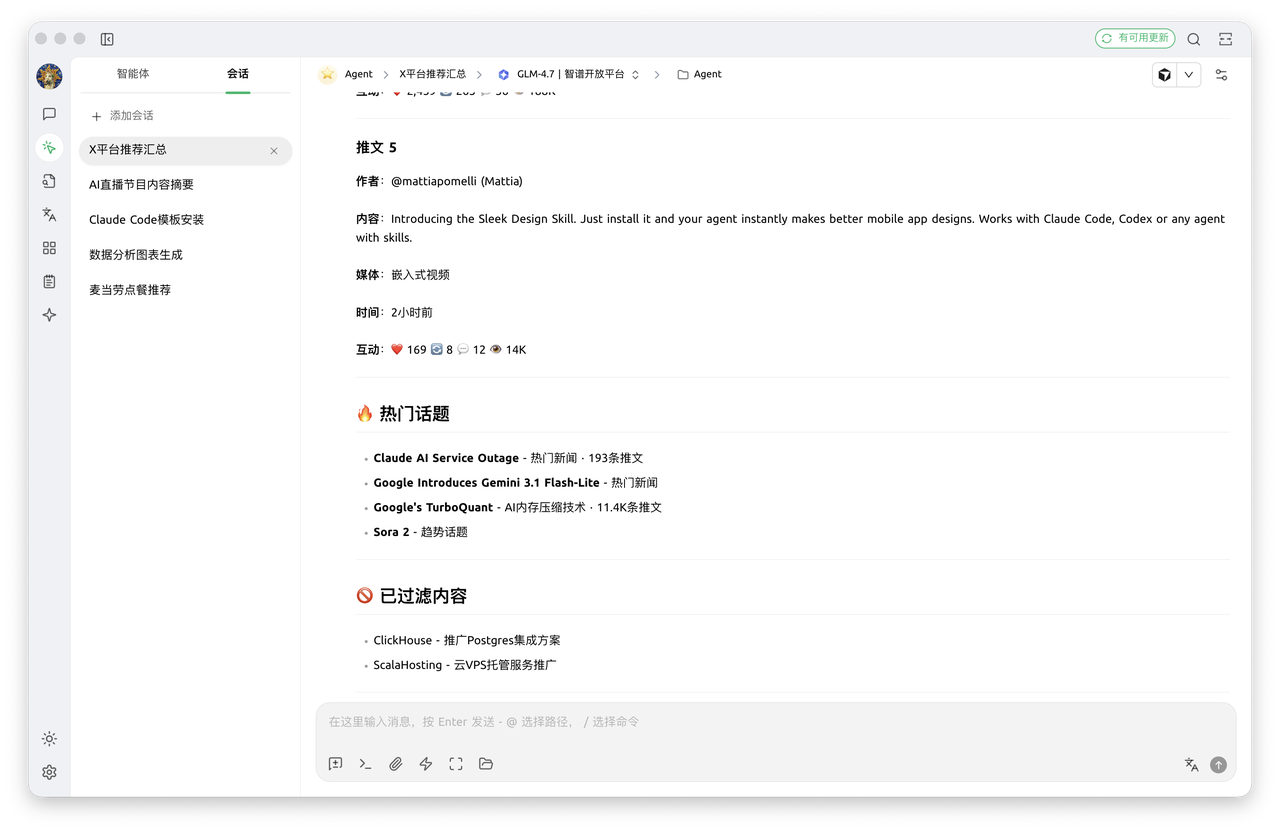Open the Claude Code模板安装 session
The height and width of the screenshot is (832, 1280).
186,220
